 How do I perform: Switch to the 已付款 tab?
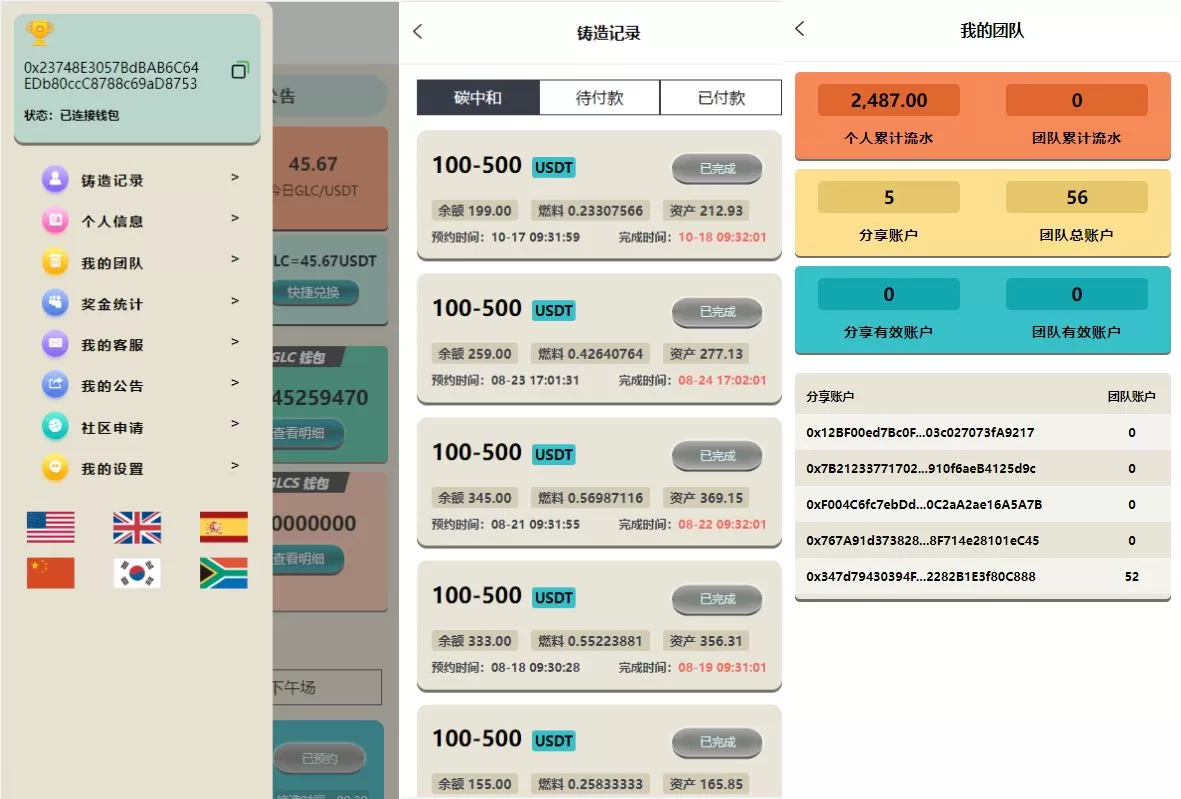pyautogui.click(x=721, y=98)
